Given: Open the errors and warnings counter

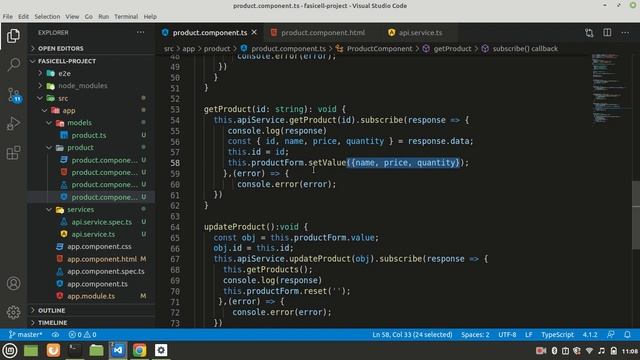Looking at the screenshot, I should (x=82, y=334).
